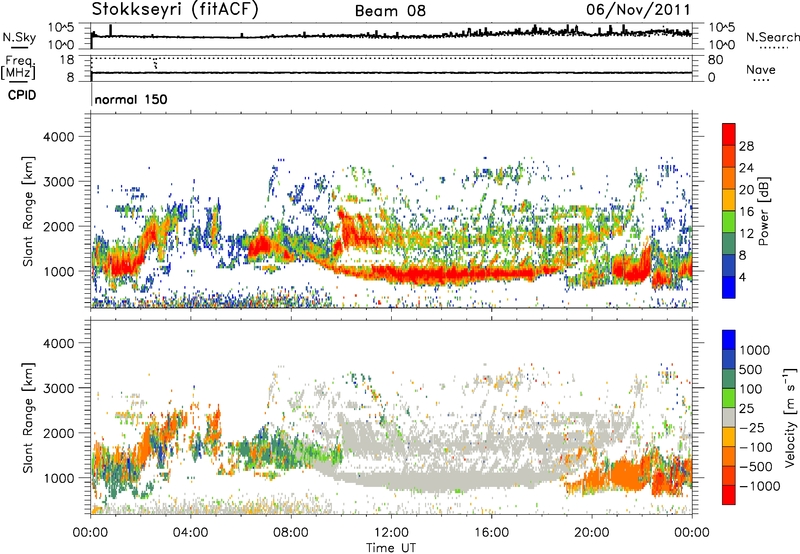
Task: Click the "12:00" time tick label
Action: 391,533
